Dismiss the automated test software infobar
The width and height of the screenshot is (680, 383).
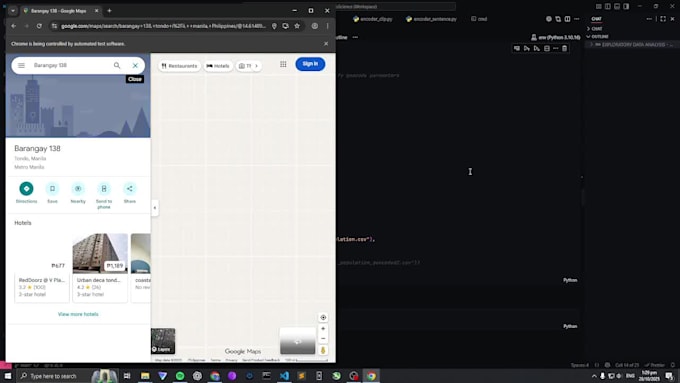point(326,44)
